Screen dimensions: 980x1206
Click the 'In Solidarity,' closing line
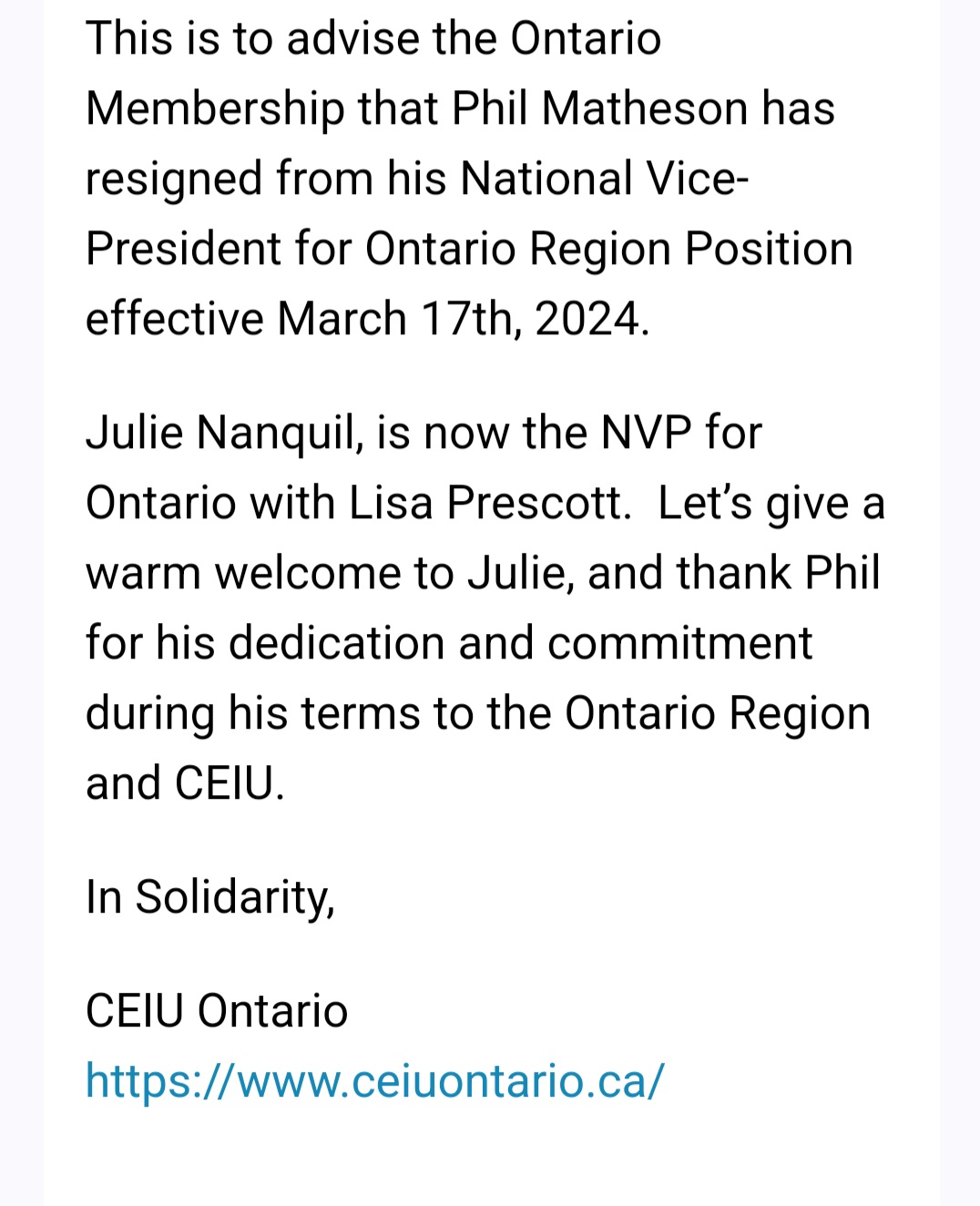(210, 897)
